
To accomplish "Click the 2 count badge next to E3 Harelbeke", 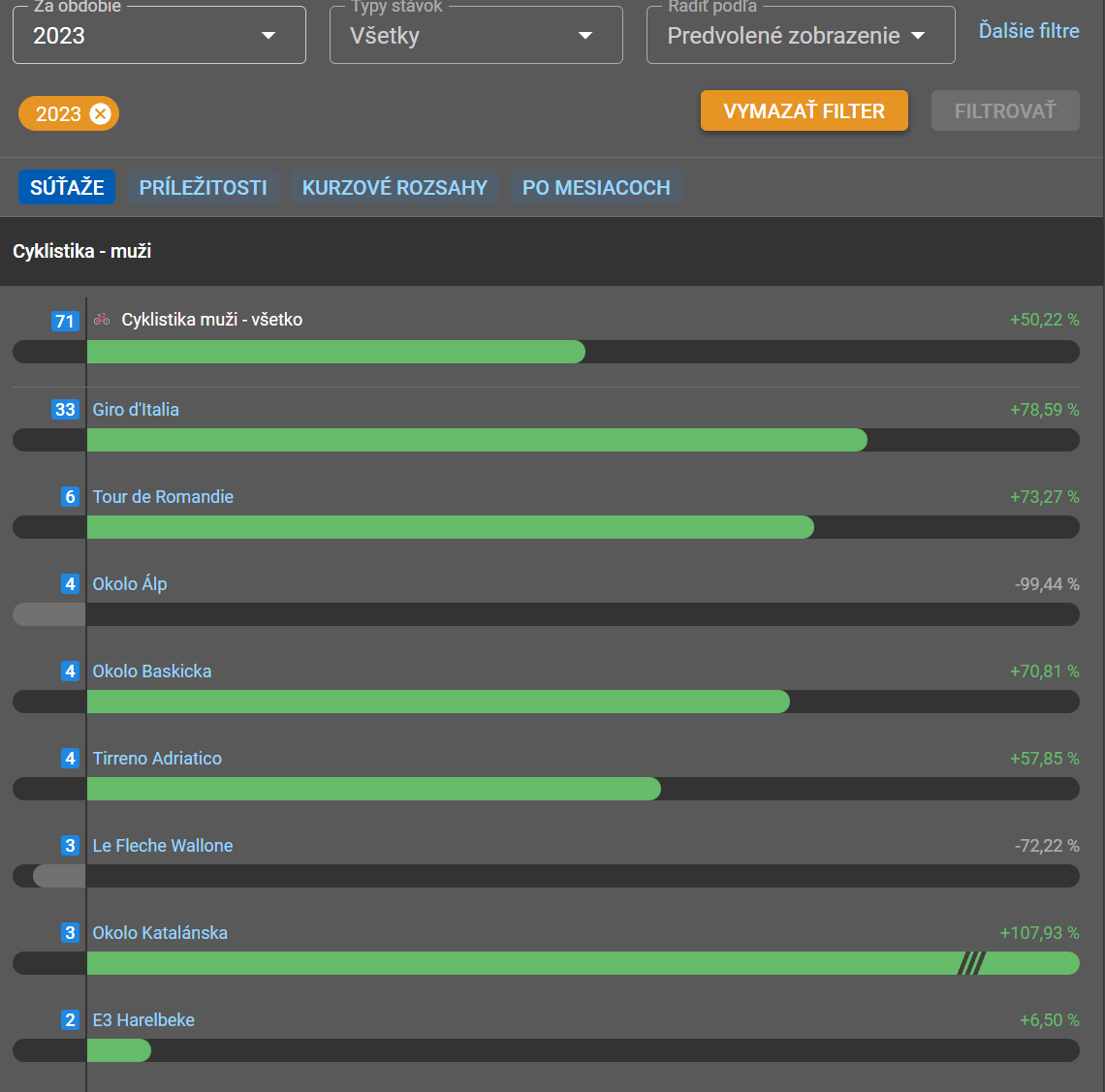I will tap(70, 1020).
